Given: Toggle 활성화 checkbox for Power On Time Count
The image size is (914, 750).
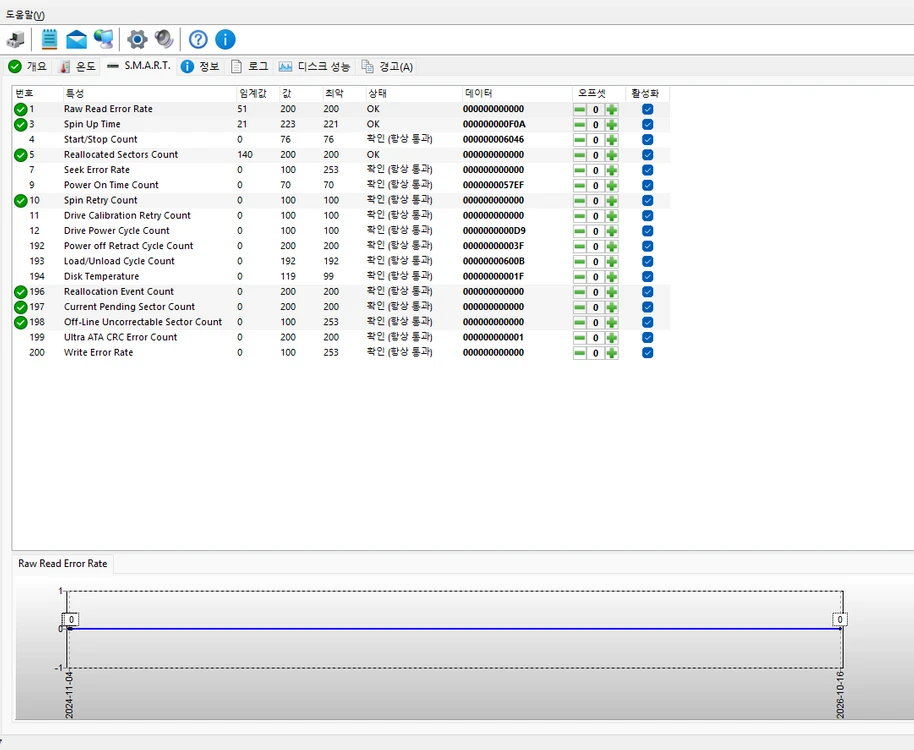Looking at the screenshot, I should pos(648,185).
